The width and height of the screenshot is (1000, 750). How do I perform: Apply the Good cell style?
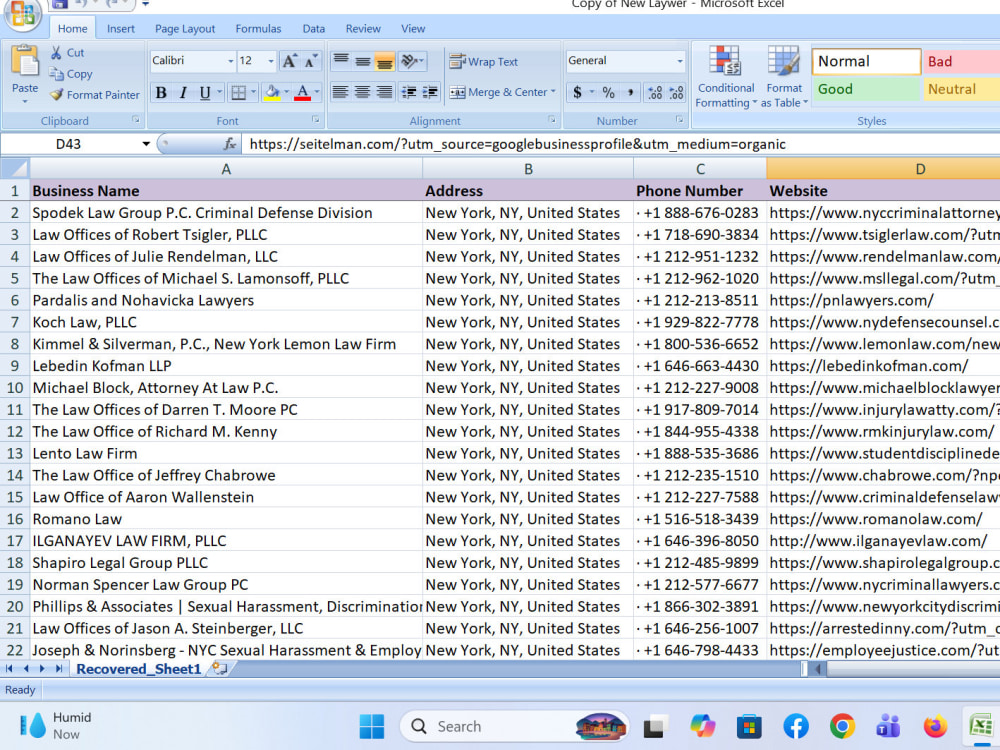click(x=866, y=89)
